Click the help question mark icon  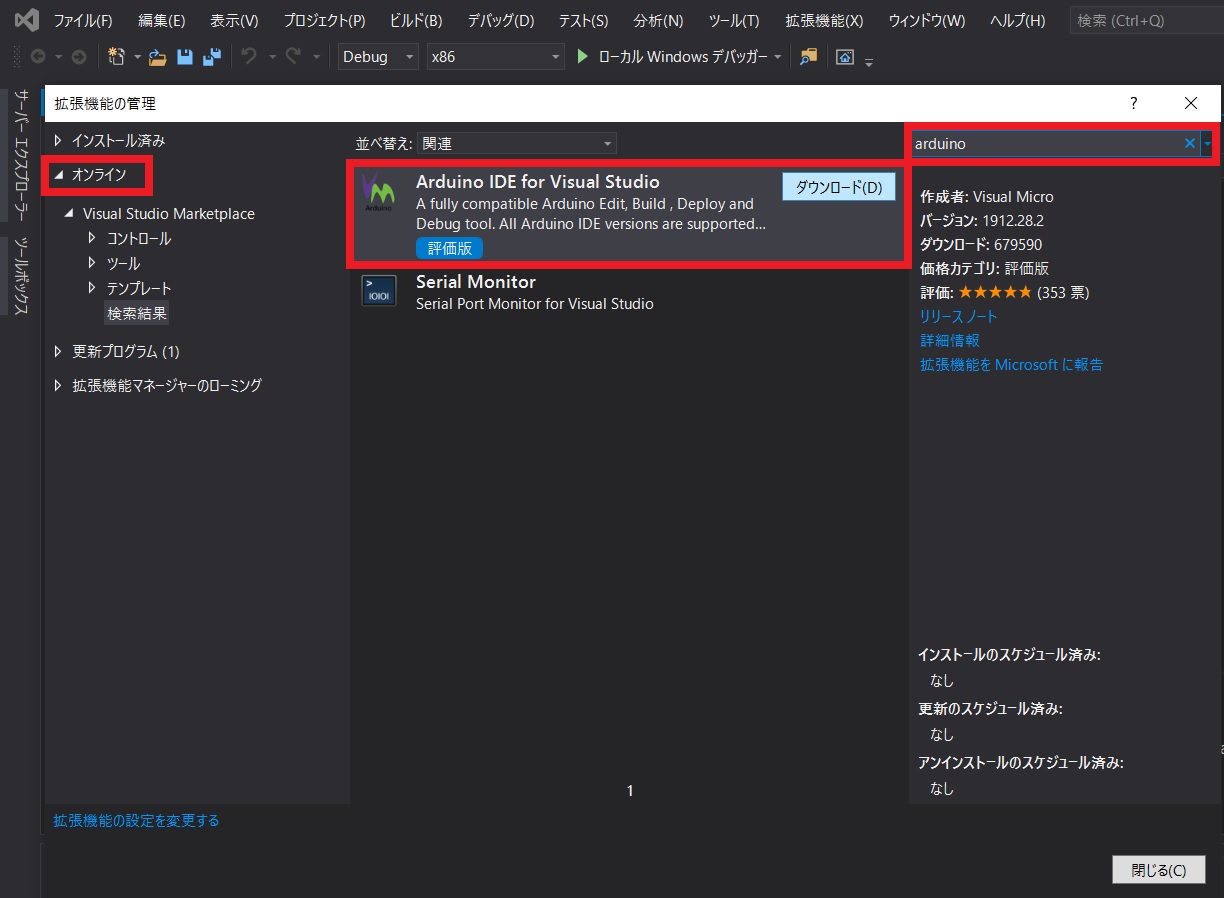pos(1134,103)
